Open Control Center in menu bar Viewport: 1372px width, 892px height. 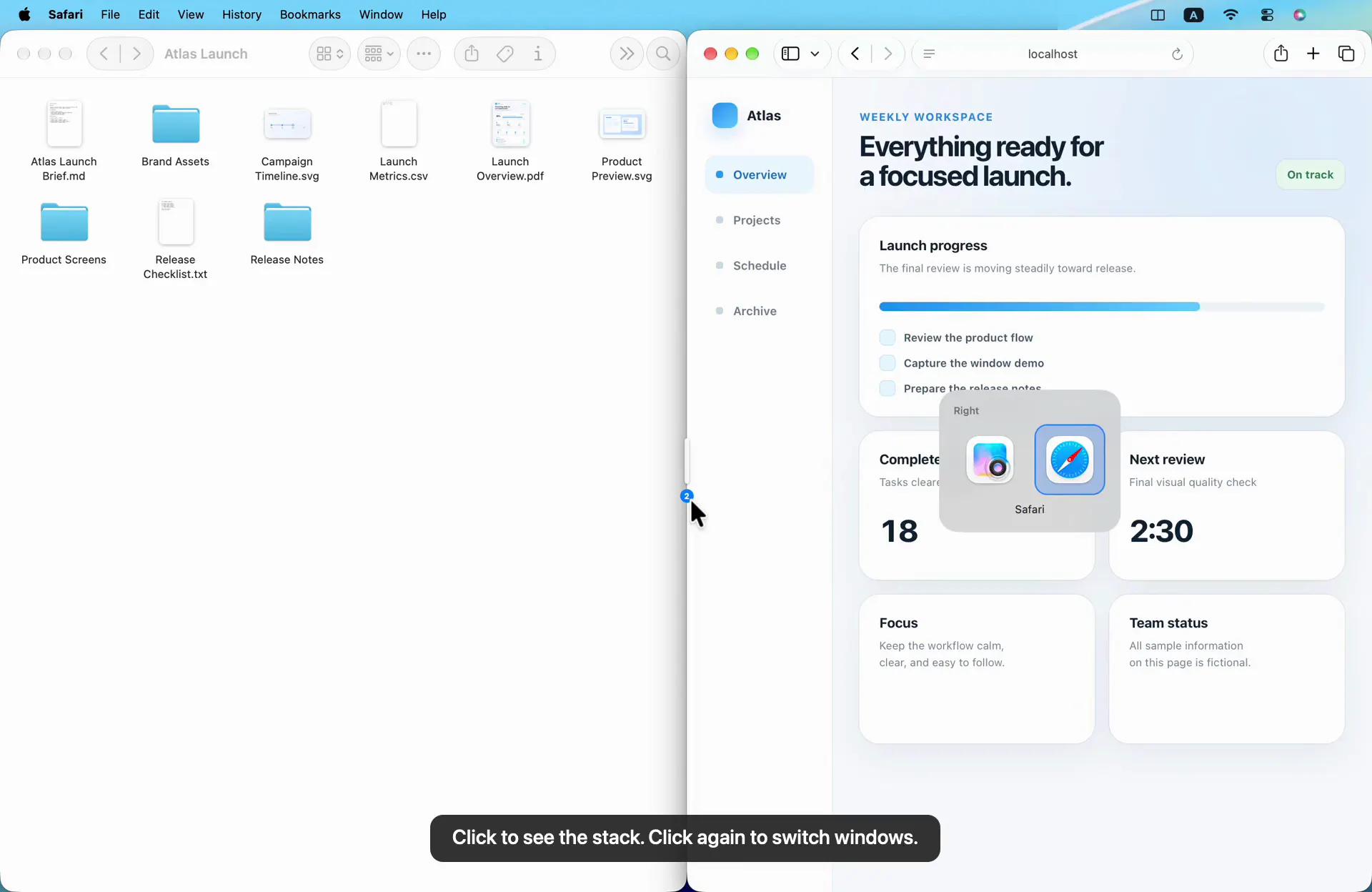pyautogui.click(x=1267, y=14)
